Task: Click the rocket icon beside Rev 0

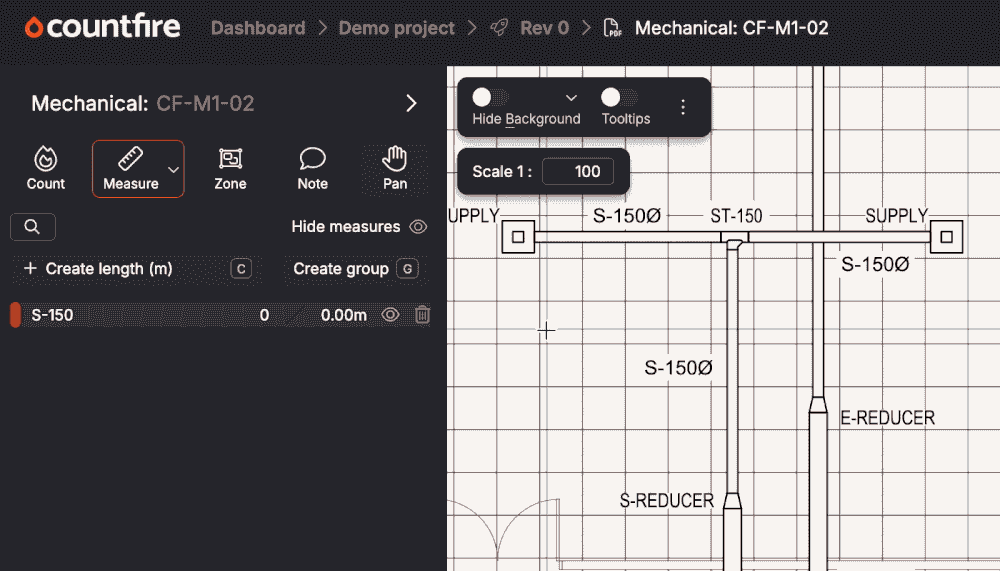Action: click(x=499, y=27)
